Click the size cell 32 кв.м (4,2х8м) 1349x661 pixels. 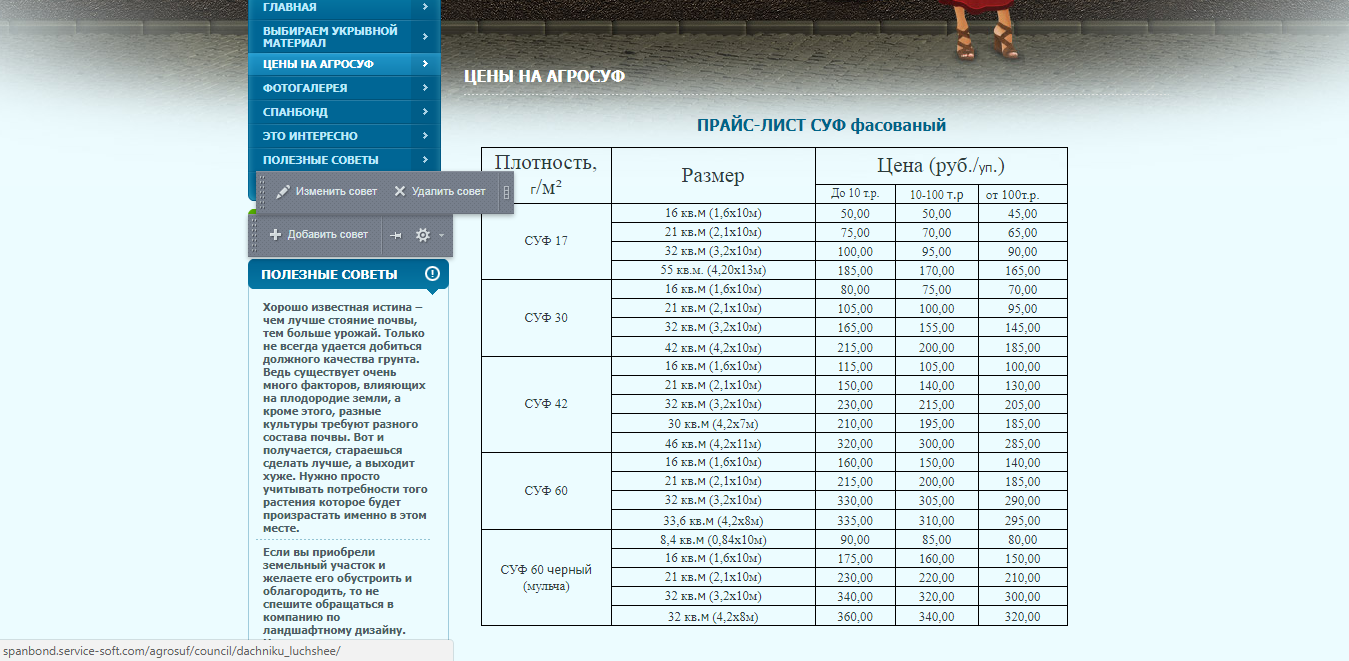(x=713, y=616)
